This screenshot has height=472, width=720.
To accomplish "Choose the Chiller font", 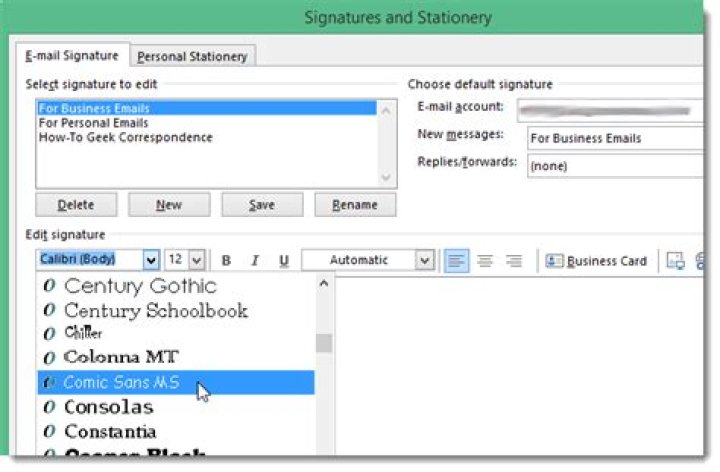I will click(x=176, y=333).
